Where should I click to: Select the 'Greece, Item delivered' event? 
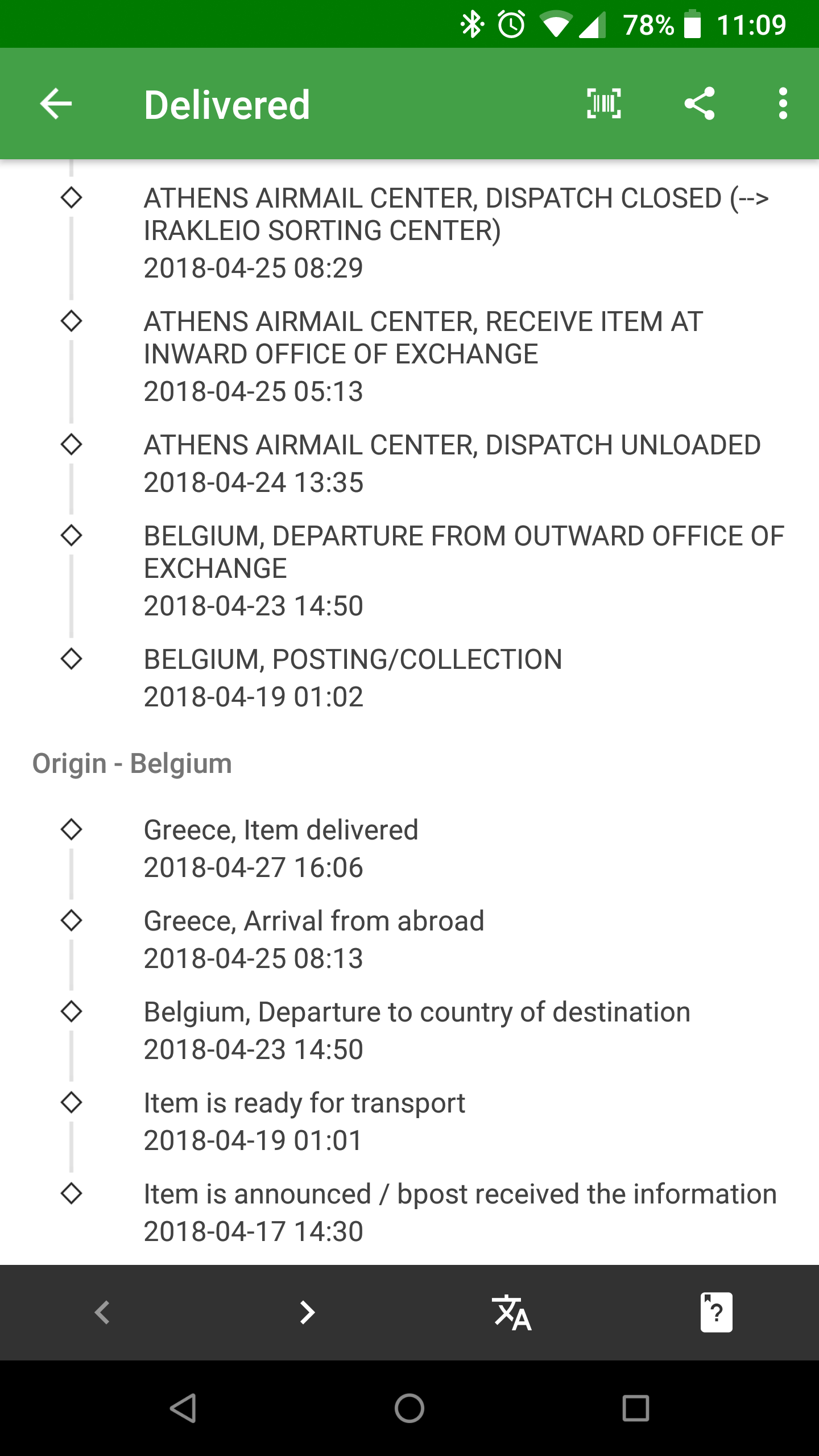tap(281, 847)
